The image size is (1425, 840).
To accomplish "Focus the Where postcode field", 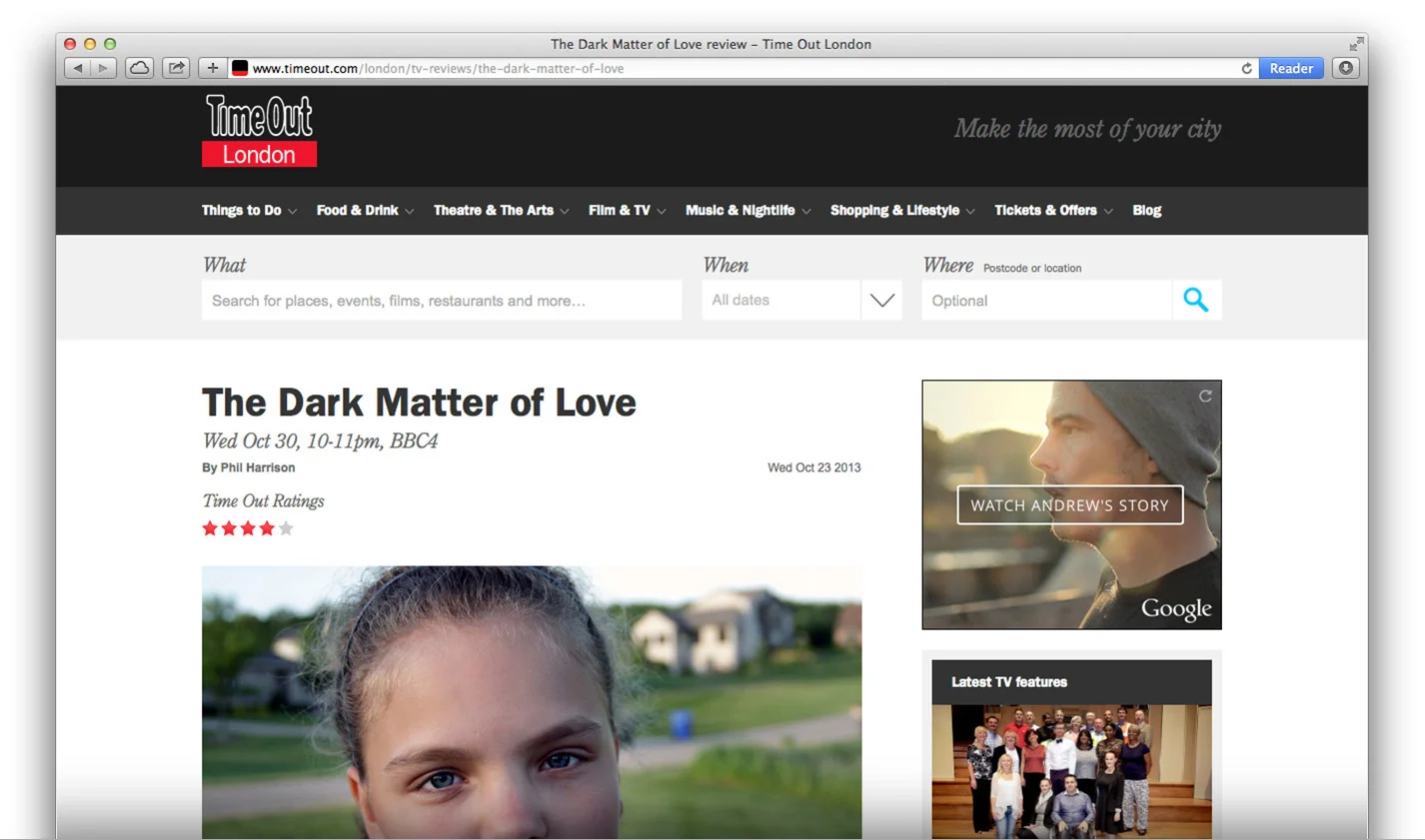I will [1046, 300].
